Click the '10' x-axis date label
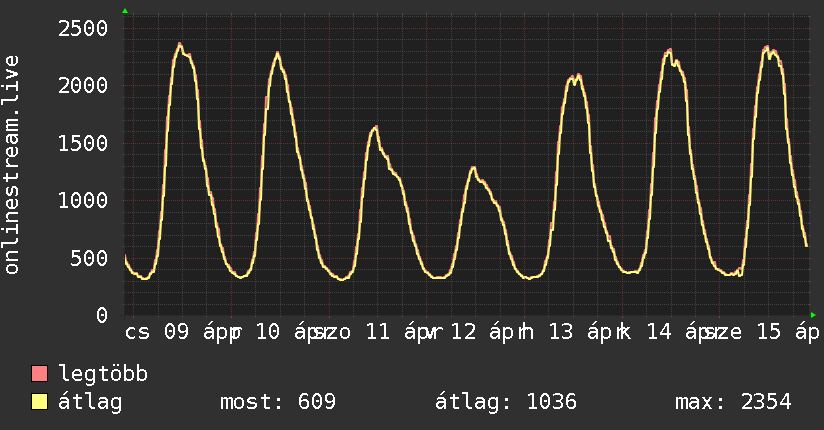 tap(268, 332)
